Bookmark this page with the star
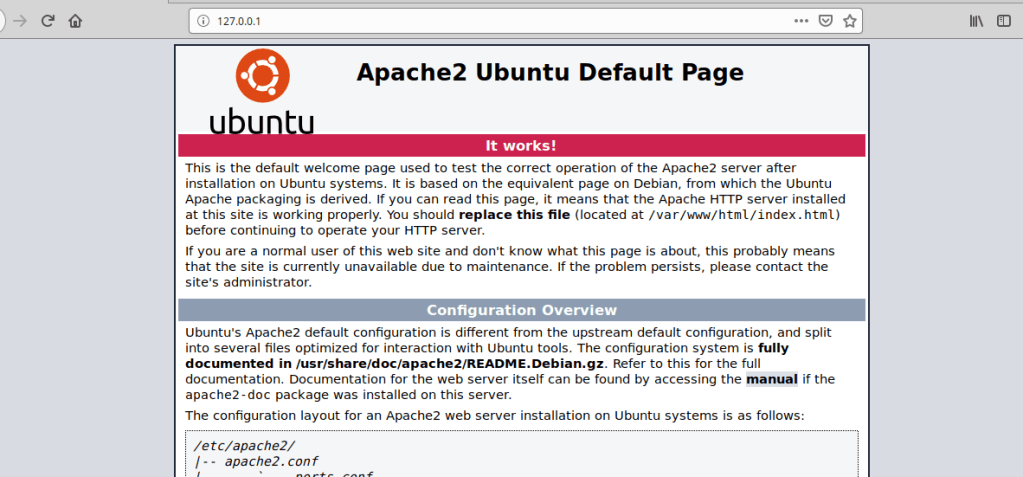The height and width of the screenshot is (477, 1023). tap(849, 20)
